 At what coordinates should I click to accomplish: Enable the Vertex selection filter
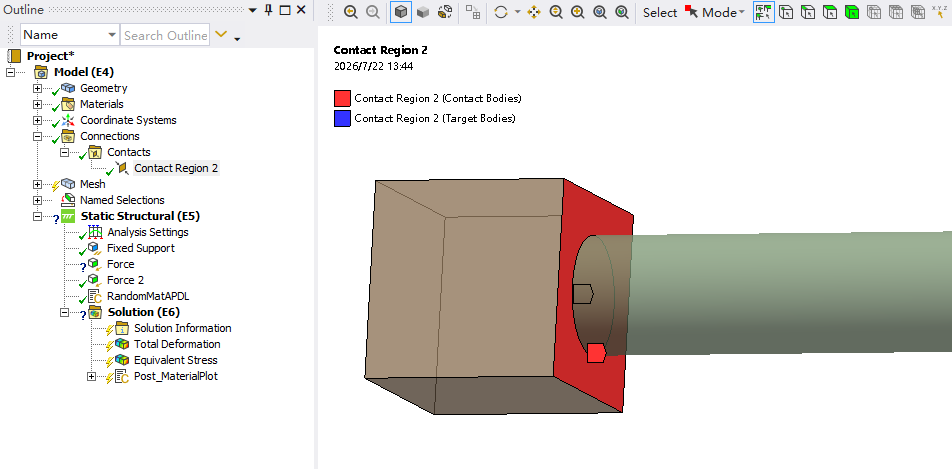pos(786,12)
